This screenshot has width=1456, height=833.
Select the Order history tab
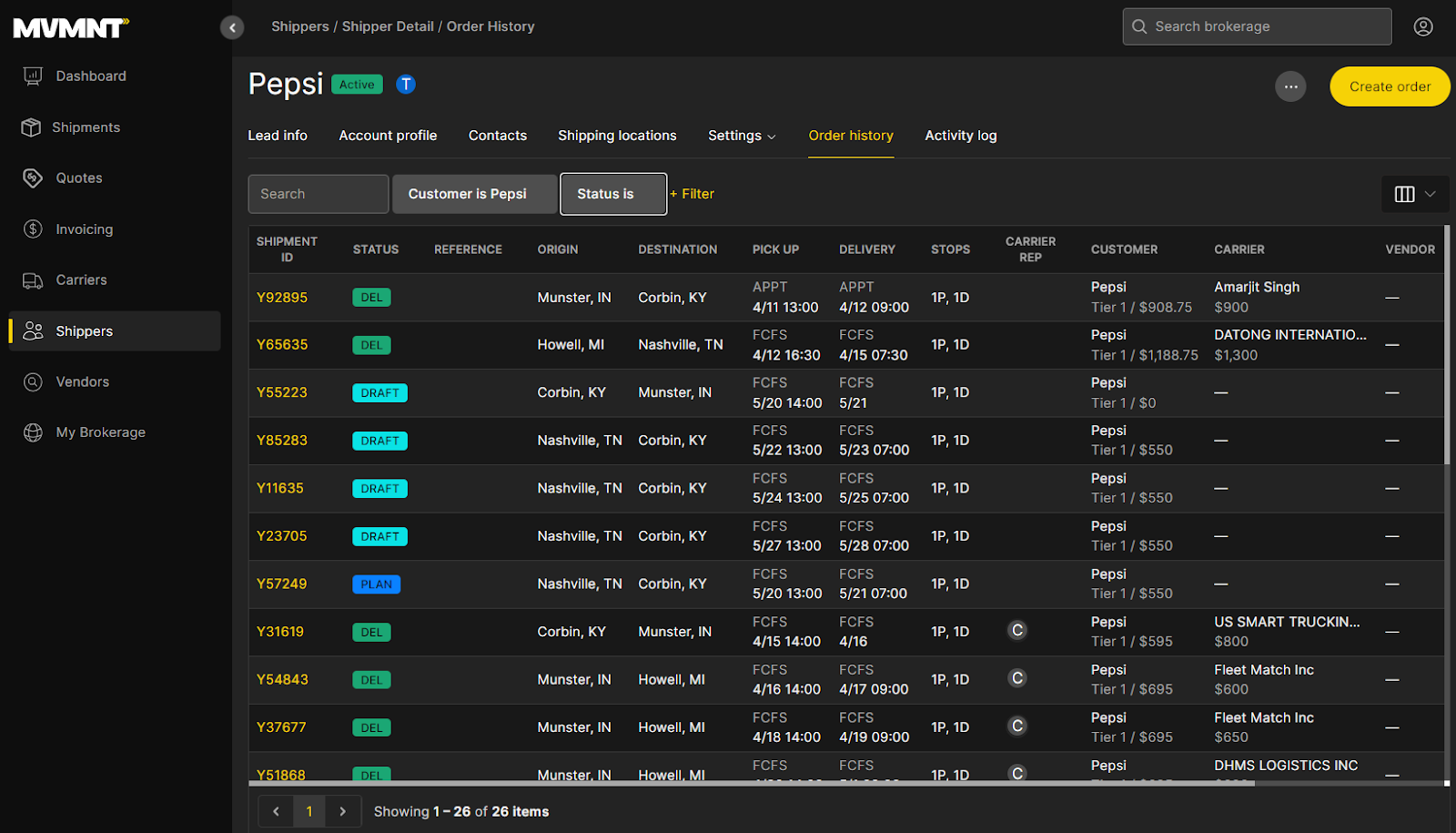point(851,136)
